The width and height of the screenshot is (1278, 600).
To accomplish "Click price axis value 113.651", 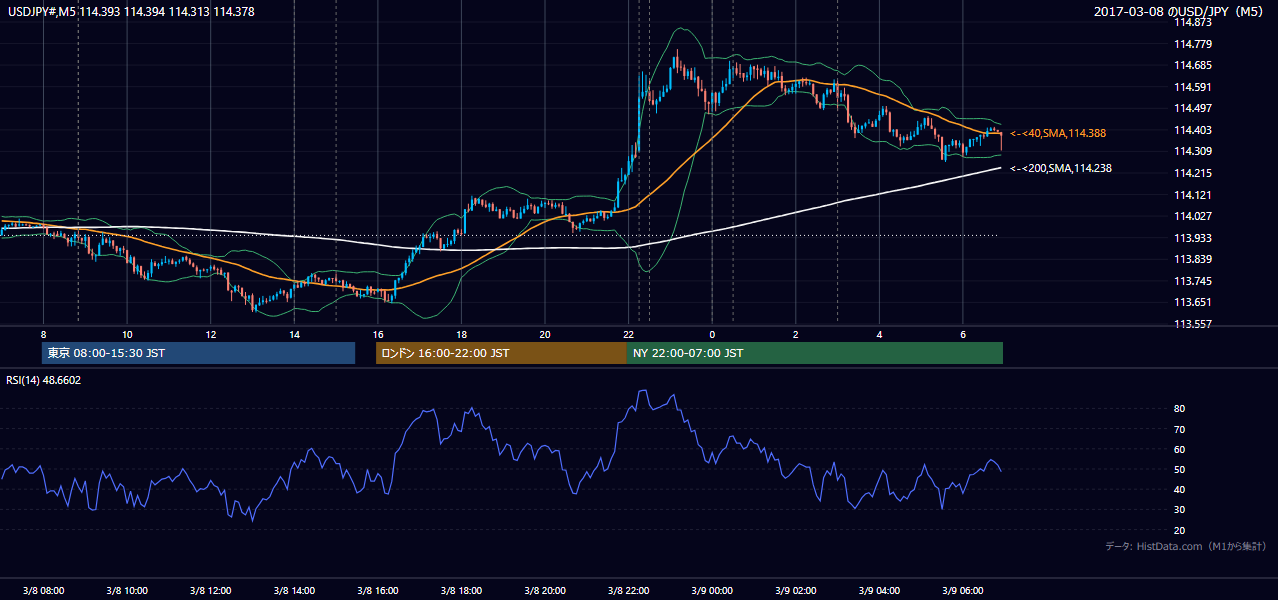I will [x=1192, y=303].
